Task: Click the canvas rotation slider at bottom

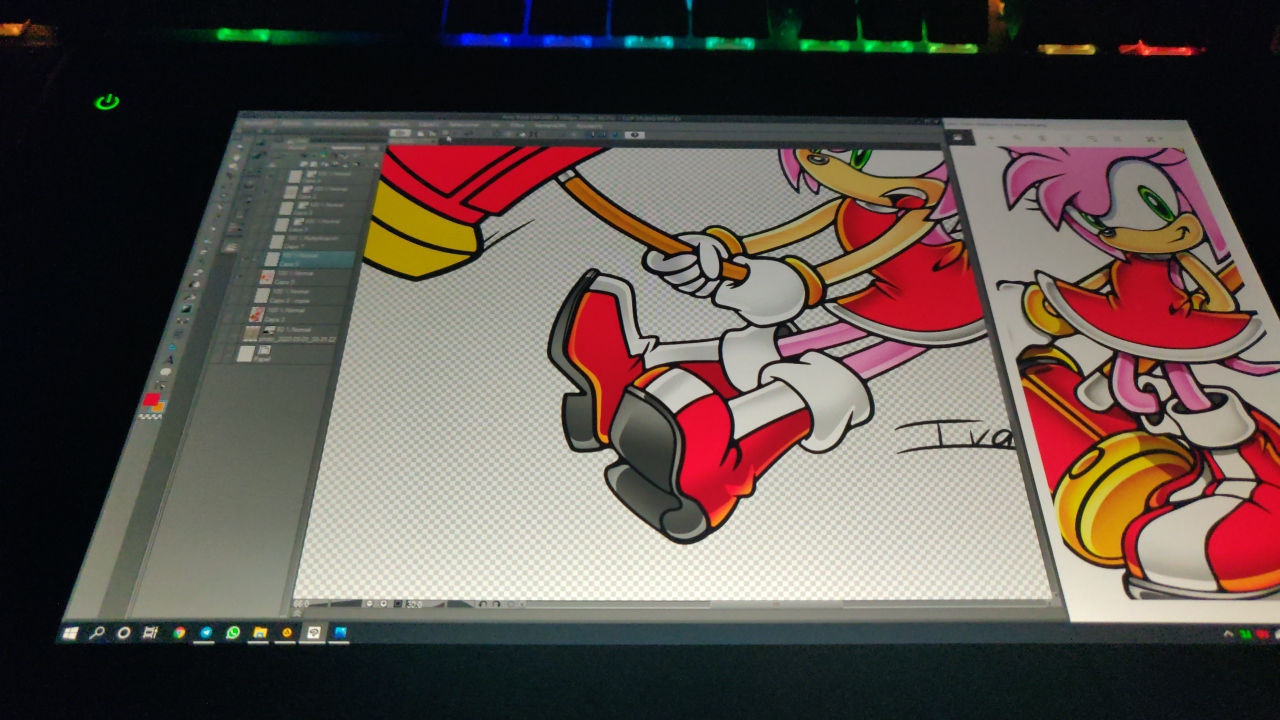Action: 450,604
